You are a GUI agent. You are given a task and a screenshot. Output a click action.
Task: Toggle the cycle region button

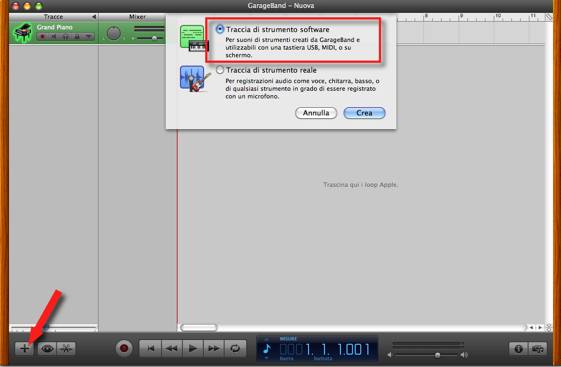(x=235, y=348)
